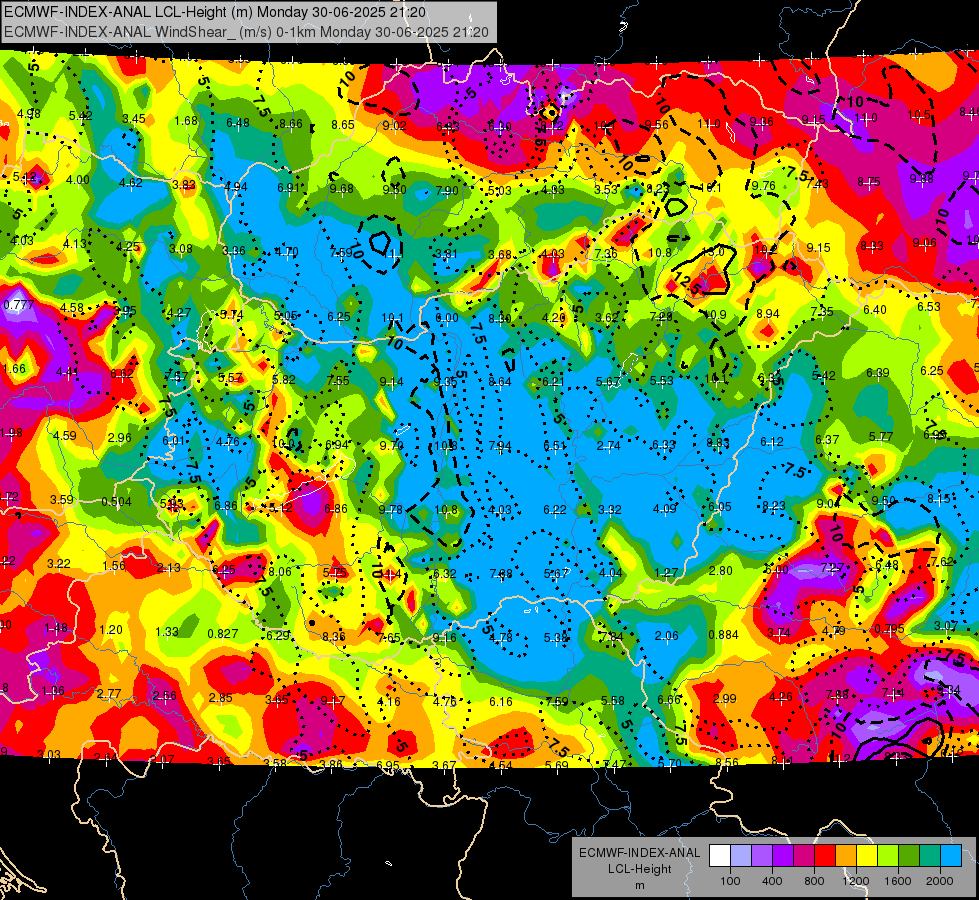Click the wind shear value "2.99"
The width and height of the screenshot is (979, 900).
coord(725,698)
